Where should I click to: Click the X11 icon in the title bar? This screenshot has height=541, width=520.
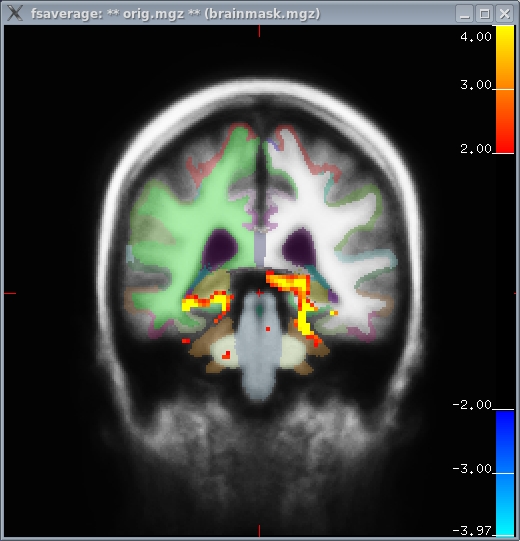[15, 13]
